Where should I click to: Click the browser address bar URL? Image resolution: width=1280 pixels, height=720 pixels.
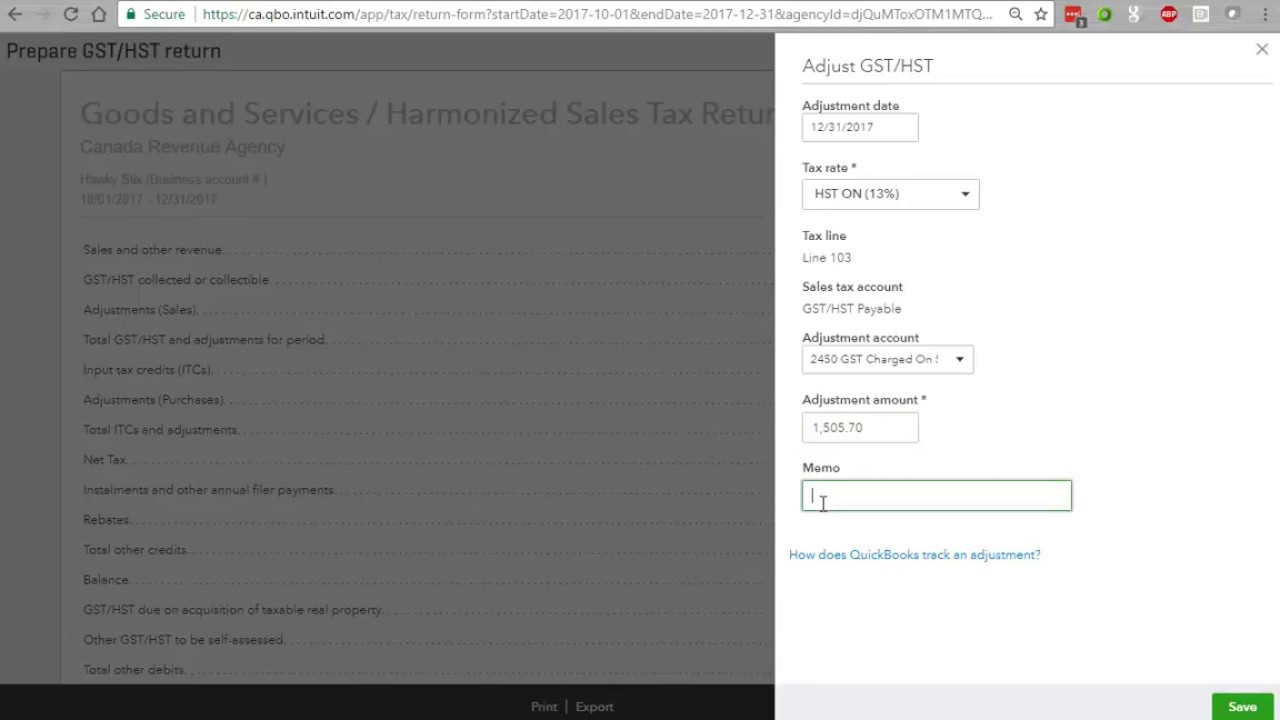[x=597, y=14]
